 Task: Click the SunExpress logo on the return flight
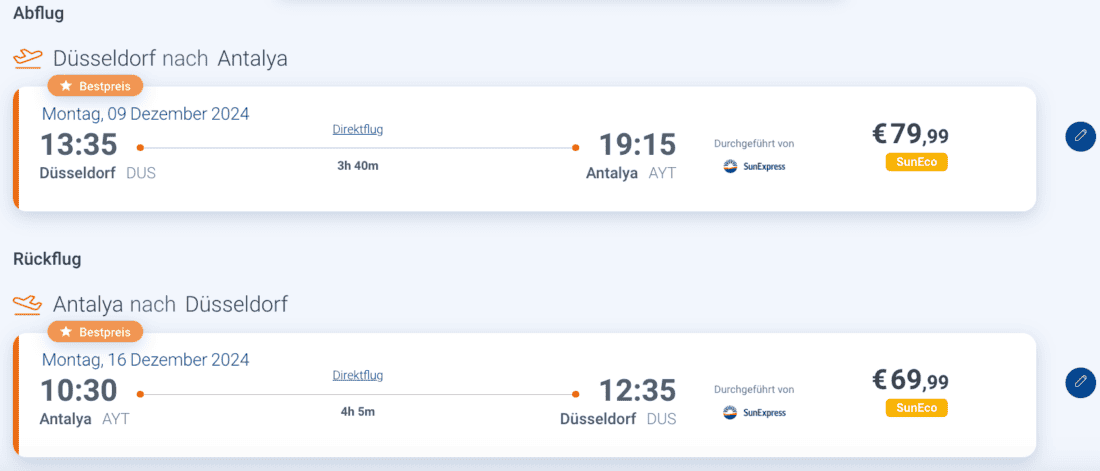(755, 412)
